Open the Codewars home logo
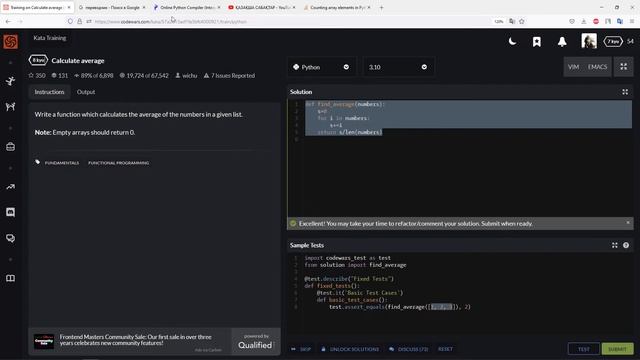The image size is (640, 360). [11, 41]
